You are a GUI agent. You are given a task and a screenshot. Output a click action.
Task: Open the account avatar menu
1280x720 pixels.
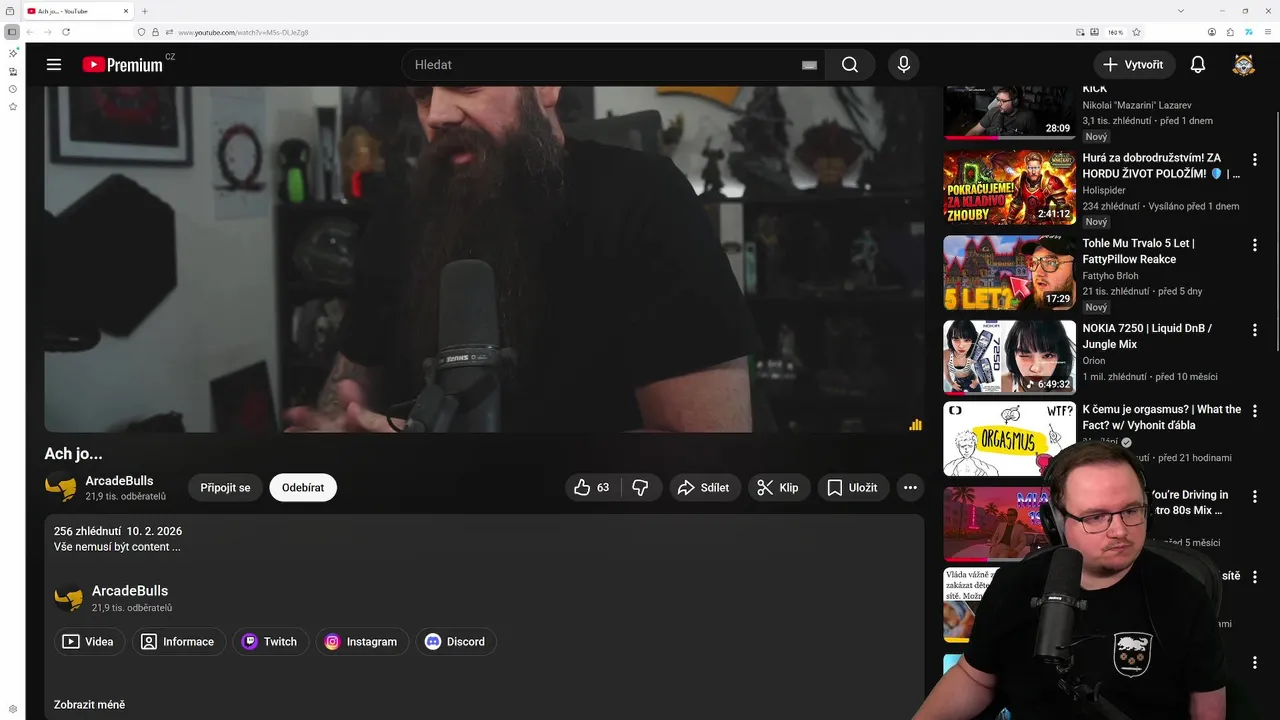[1243, 65]
